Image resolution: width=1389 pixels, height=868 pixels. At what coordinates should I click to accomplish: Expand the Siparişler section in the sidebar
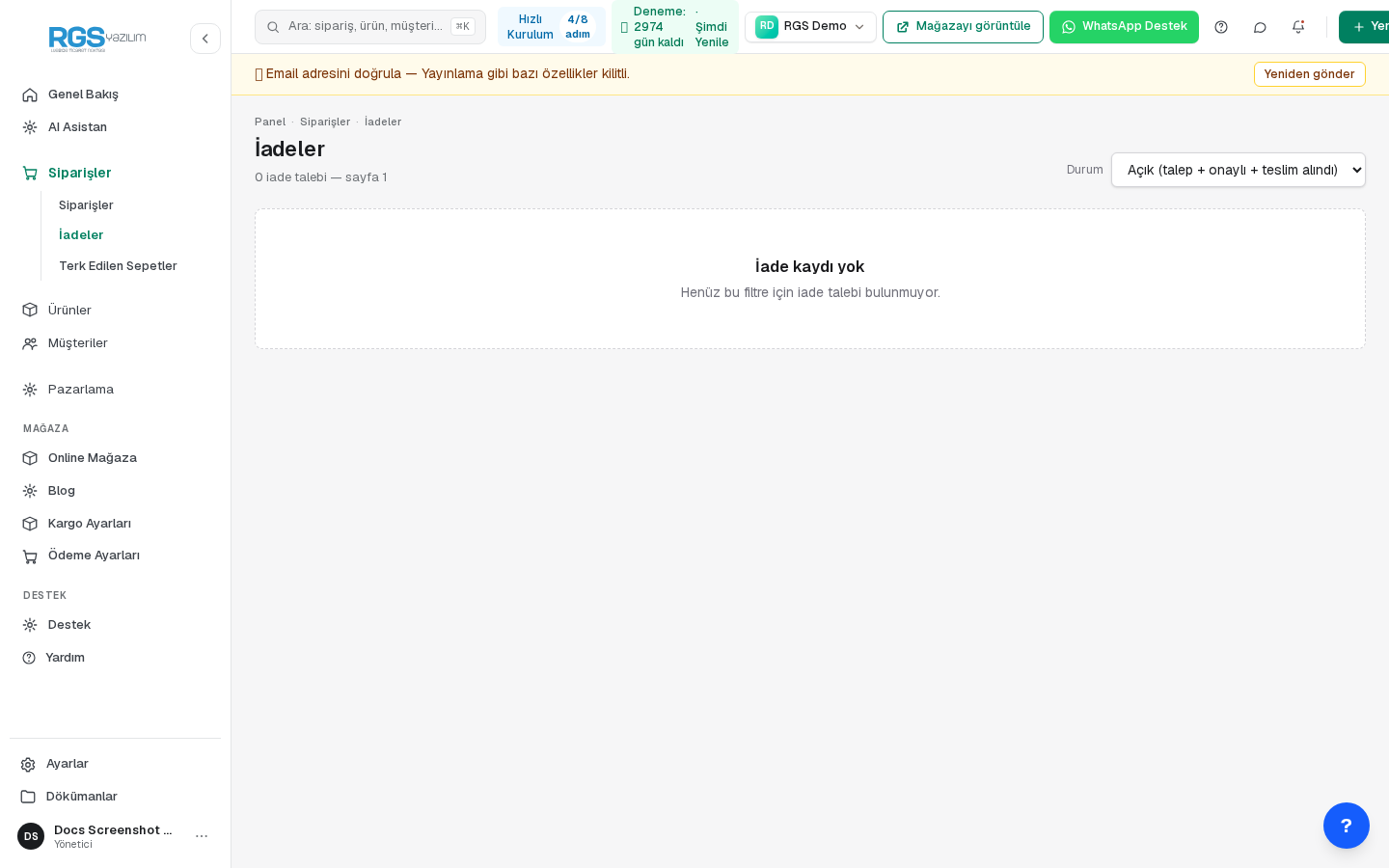pyautogui.click(x=116, y=173)
